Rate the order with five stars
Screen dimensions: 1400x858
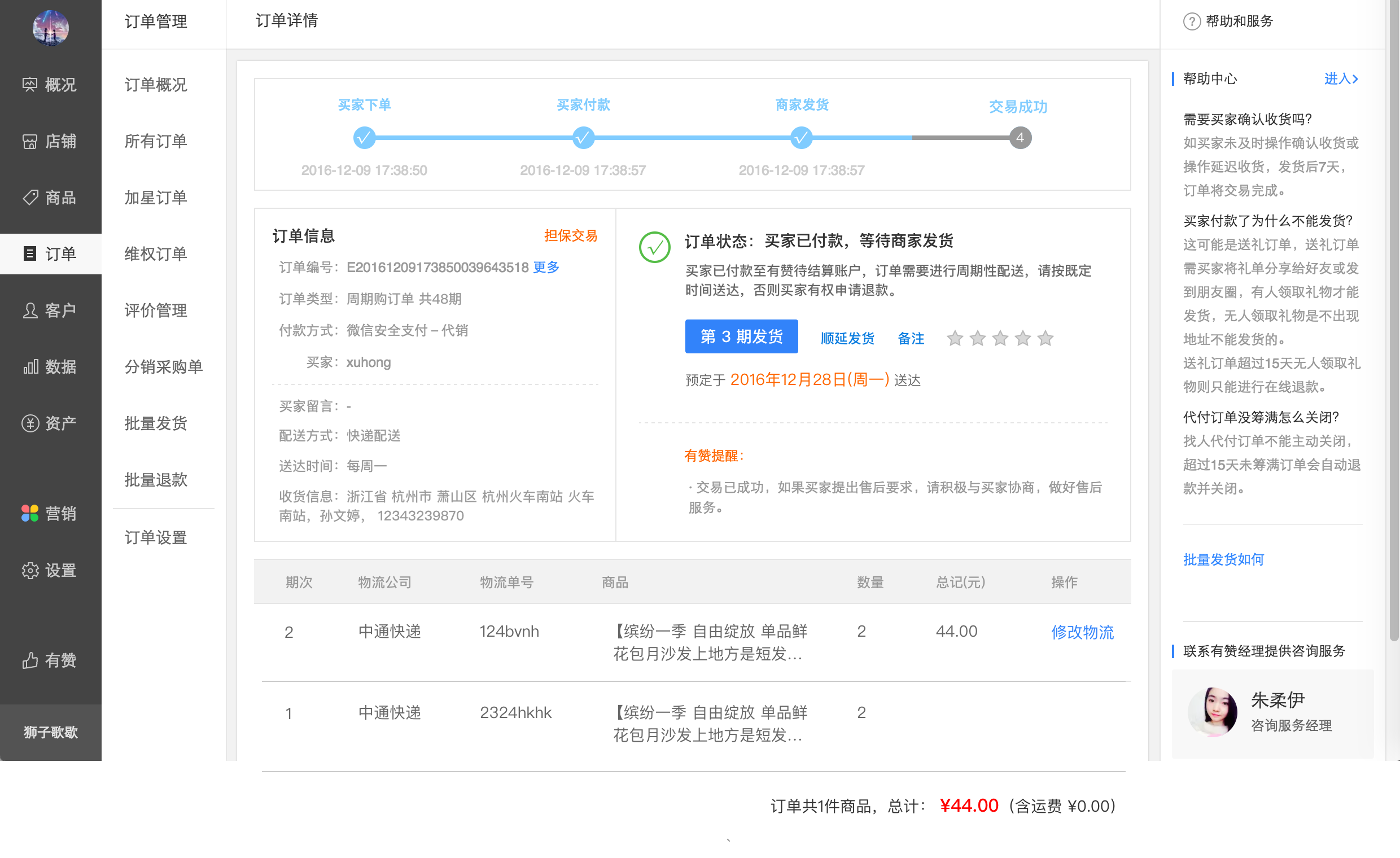[1045, 338]
